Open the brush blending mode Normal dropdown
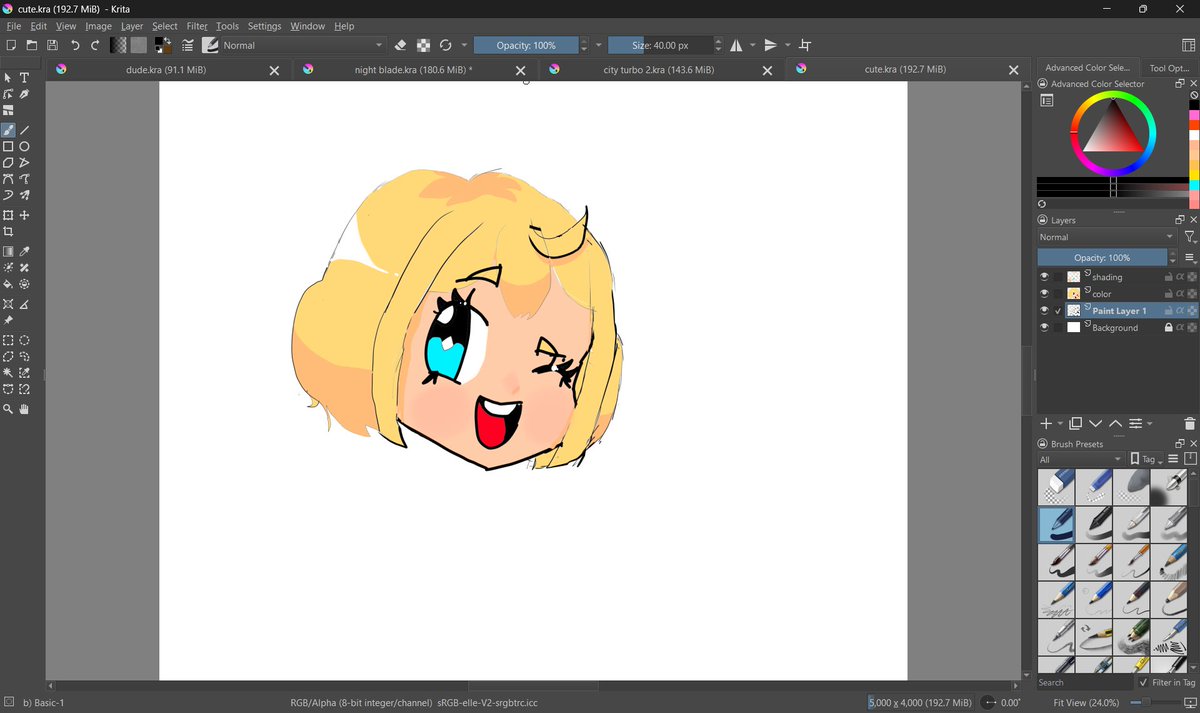This screenshot has height=713, width=1200. (x=303, y=45)
